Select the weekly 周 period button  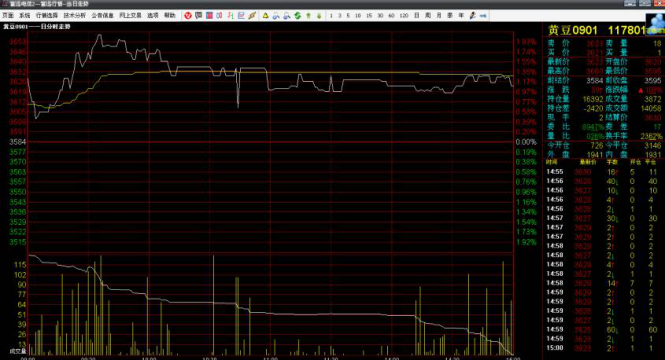pyautogui.click(x=428, y=16)
